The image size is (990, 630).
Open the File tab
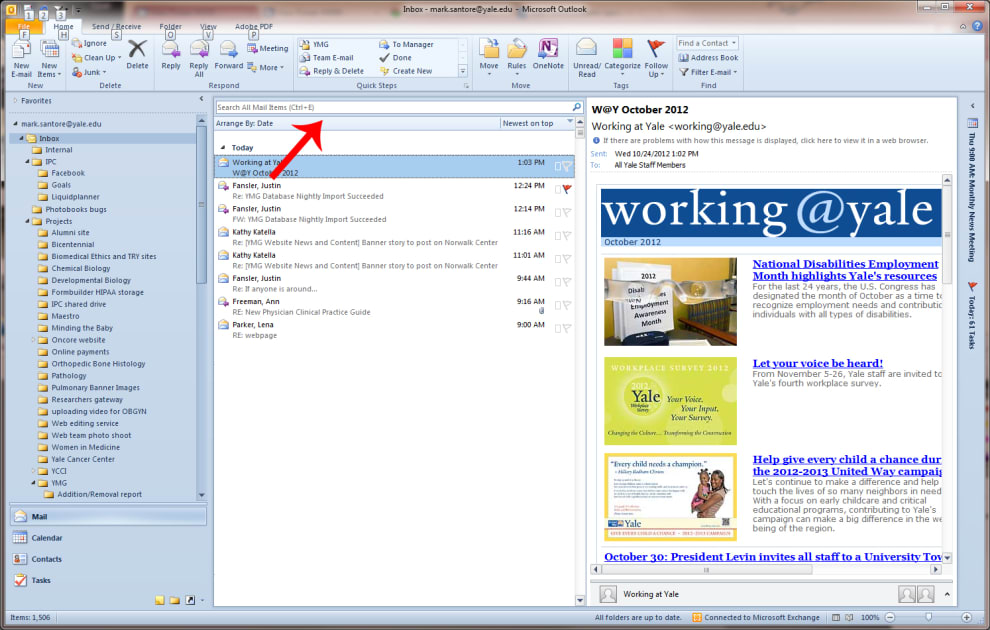pyautogui.click(x=24, y=27)
